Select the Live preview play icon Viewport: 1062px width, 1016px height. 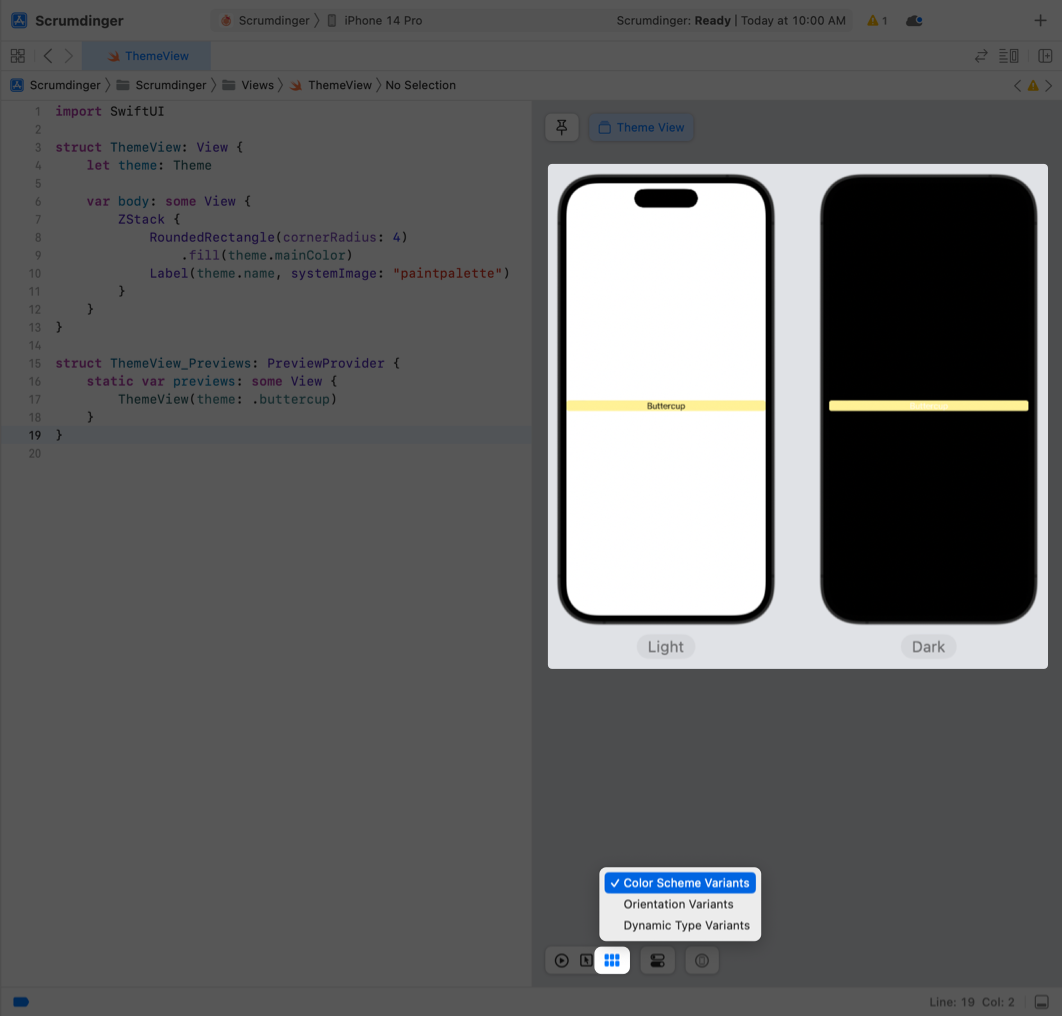coord(562,960)
